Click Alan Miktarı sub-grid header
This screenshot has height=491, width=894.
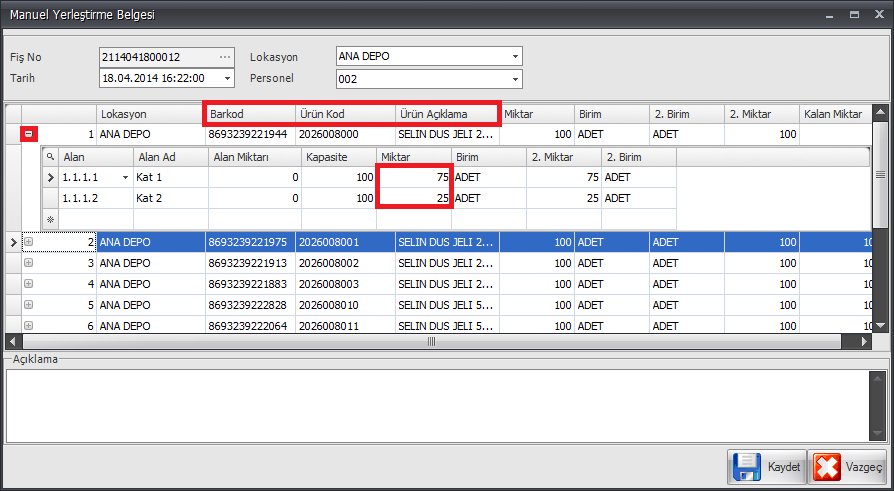255,157
